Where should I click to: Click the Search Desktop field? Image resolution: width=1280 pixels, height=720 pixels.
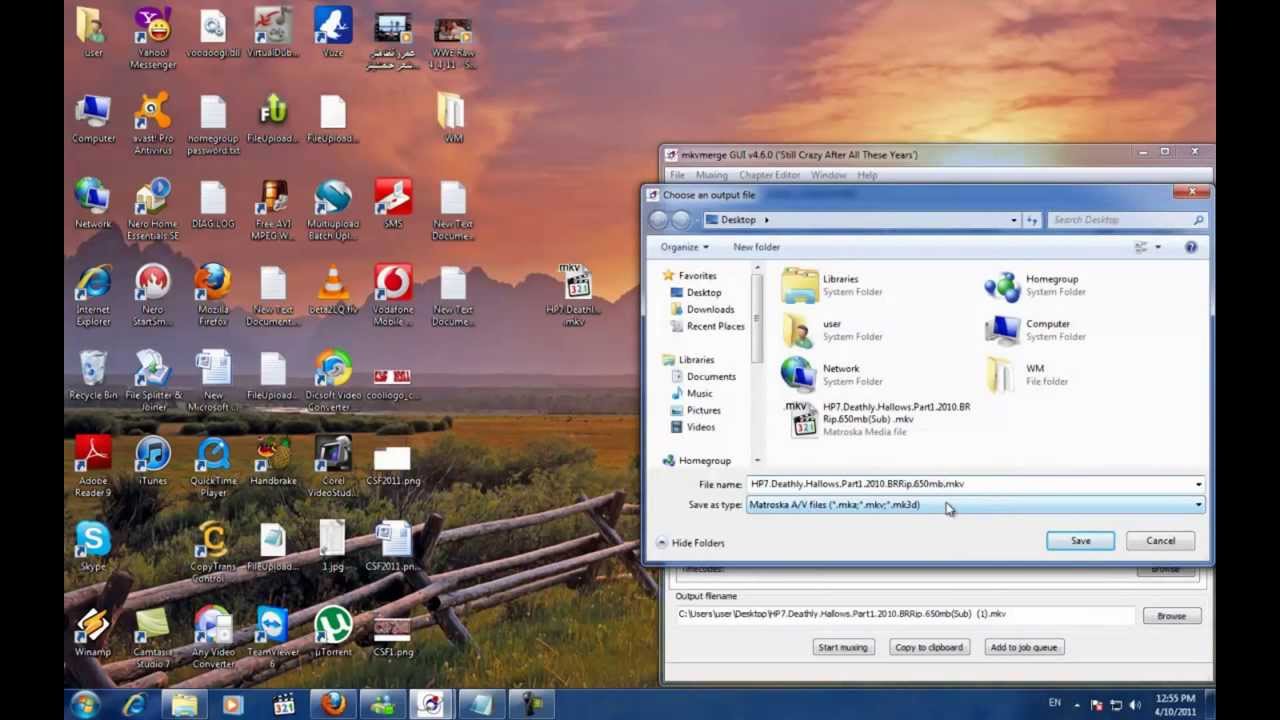[x=1127, y=220]
